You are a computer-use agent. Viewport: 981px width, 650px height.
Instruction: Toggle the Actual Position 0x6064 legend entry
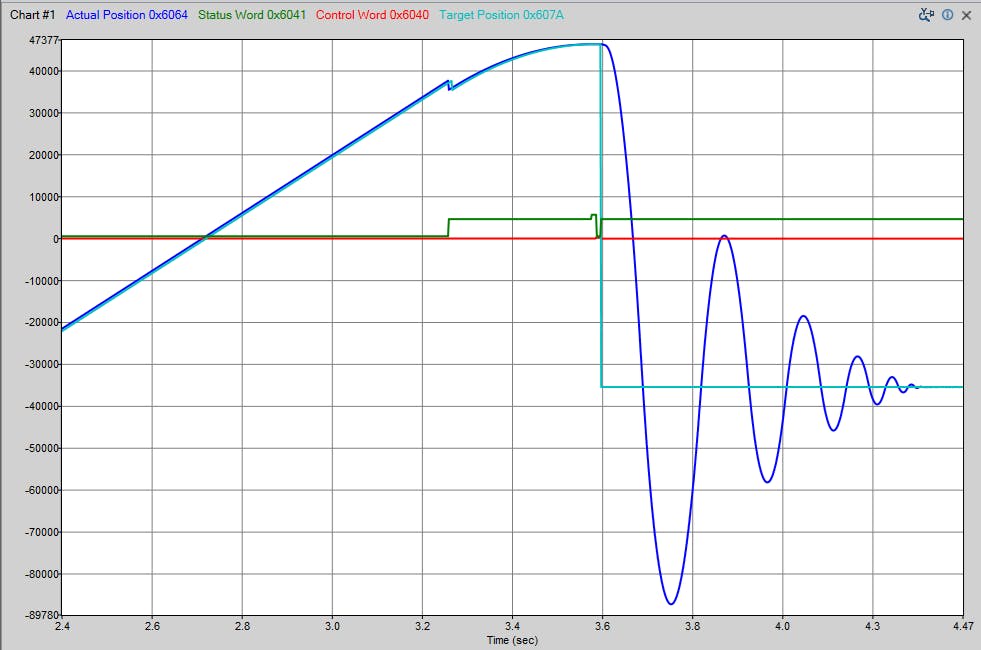[x=127, y=15]
